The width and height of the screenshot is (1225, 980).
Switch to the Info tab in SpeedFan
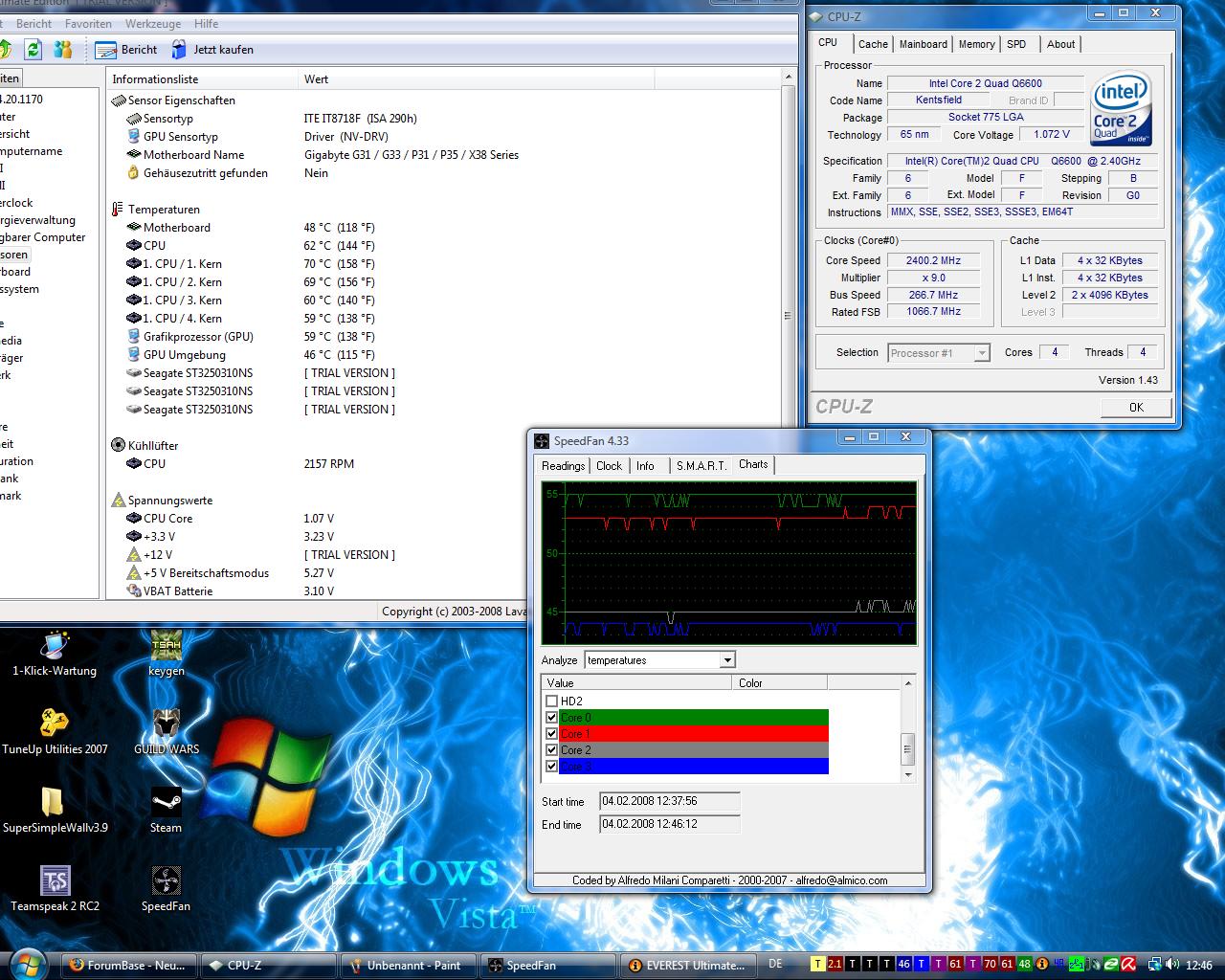coord(645,466)
